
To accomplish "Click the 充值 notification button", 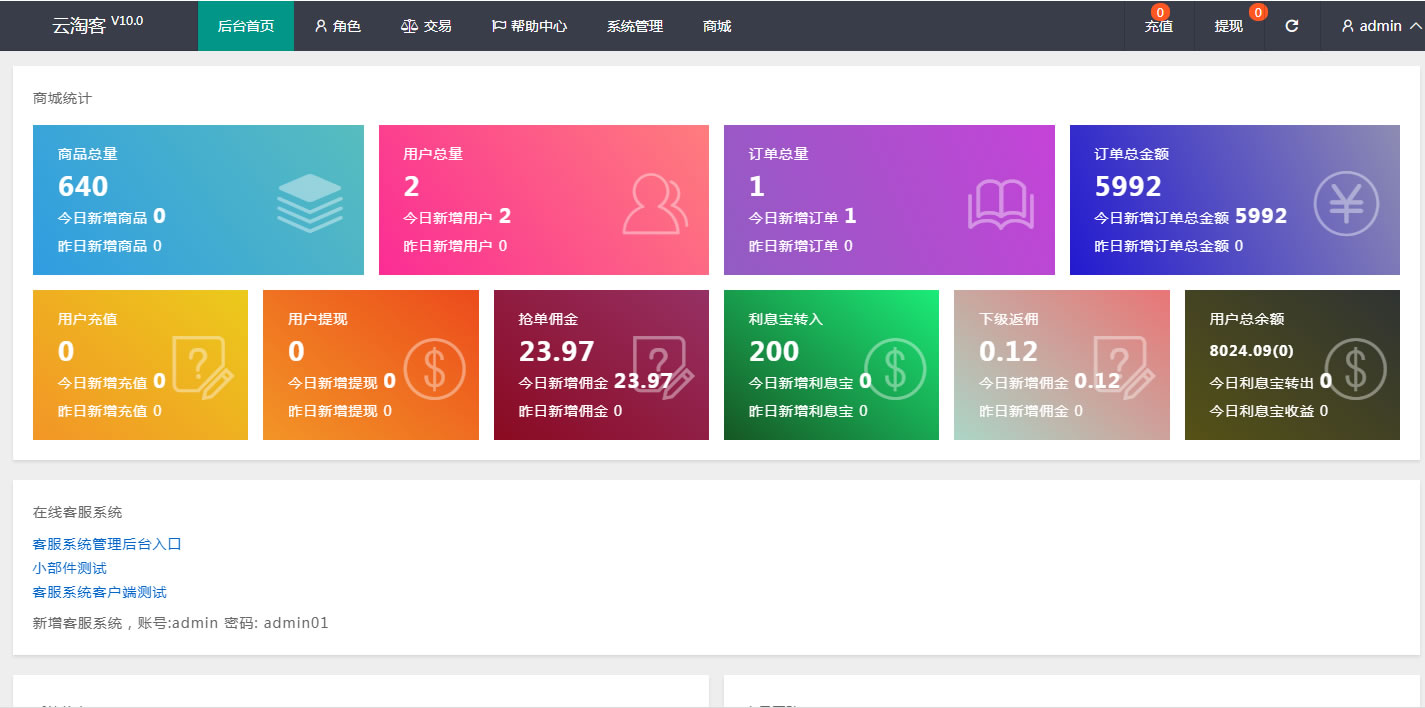I will (1158, 26).
